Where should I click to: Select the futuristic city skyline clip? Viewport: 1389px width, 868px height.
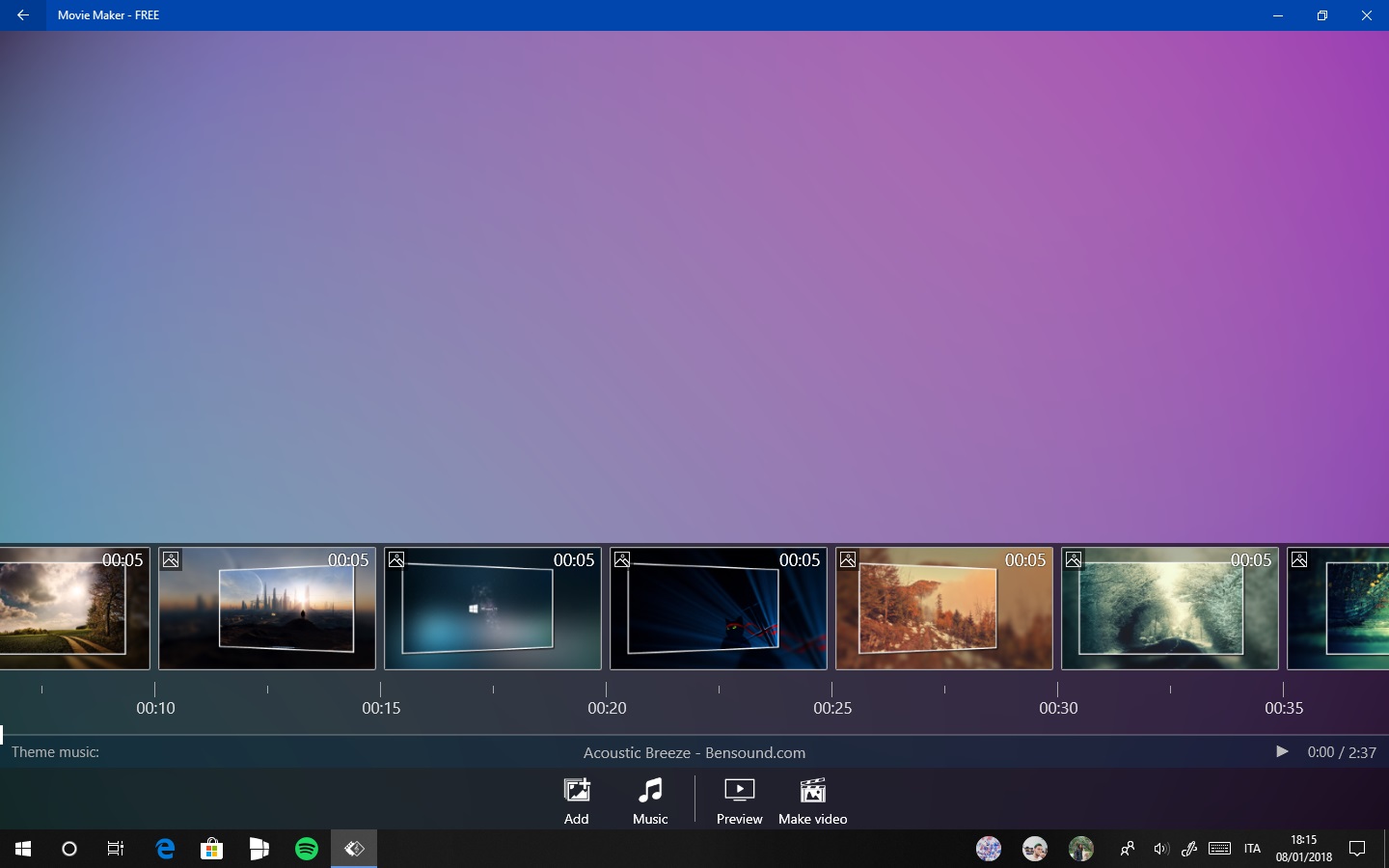pyautogui.click(x=267, y=609)
